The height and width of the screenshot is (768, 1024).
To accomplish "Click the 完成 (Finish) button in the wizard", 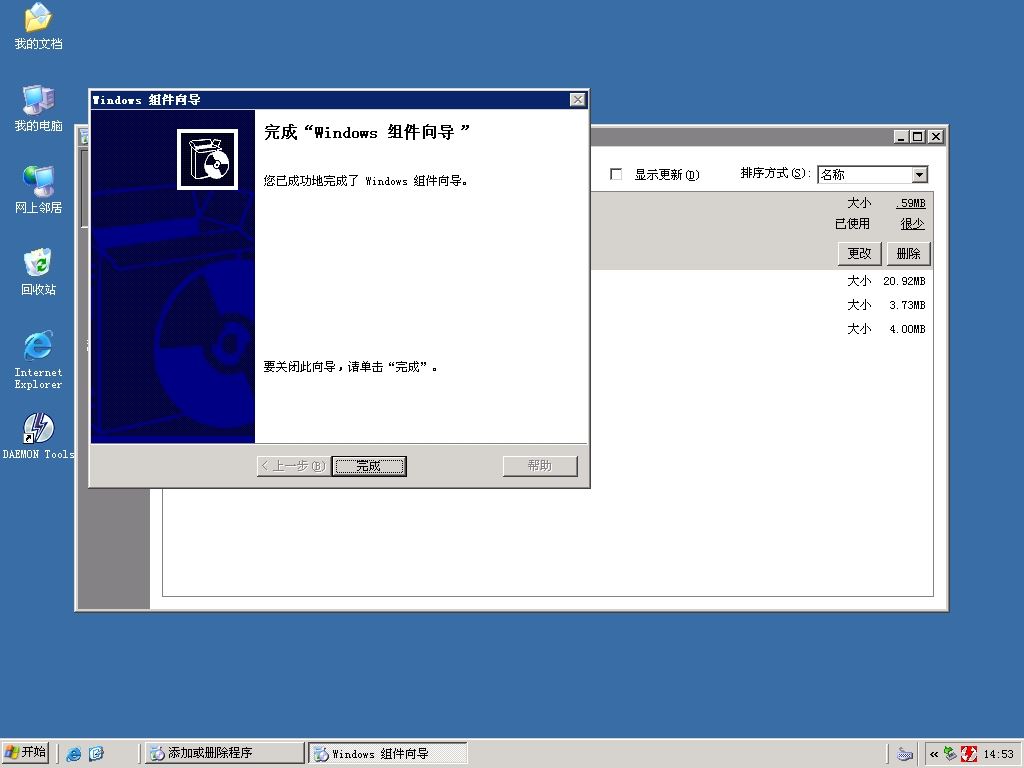I will (x=369, y=466).
